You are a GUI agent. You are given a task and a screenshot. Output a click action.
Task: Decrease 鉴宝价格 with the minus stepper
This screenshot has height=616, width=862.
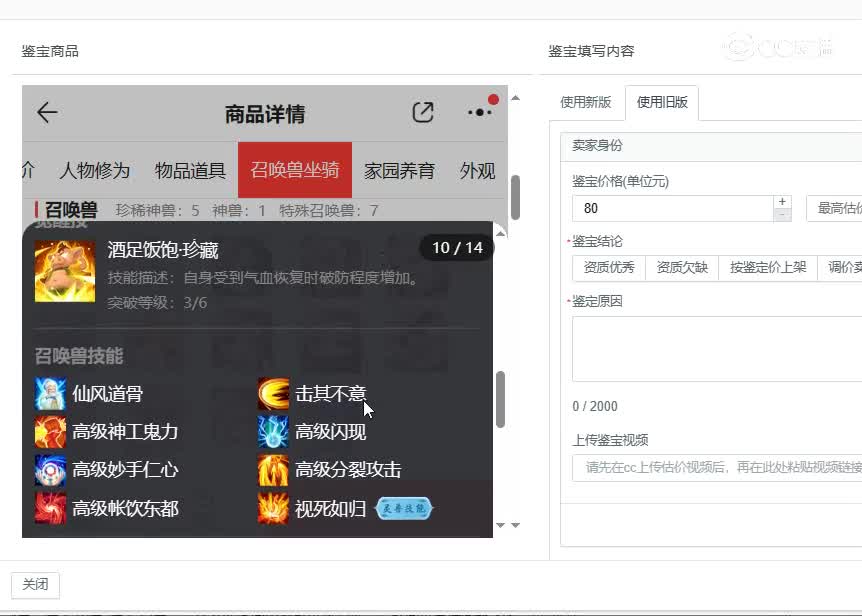coord(782,215)
